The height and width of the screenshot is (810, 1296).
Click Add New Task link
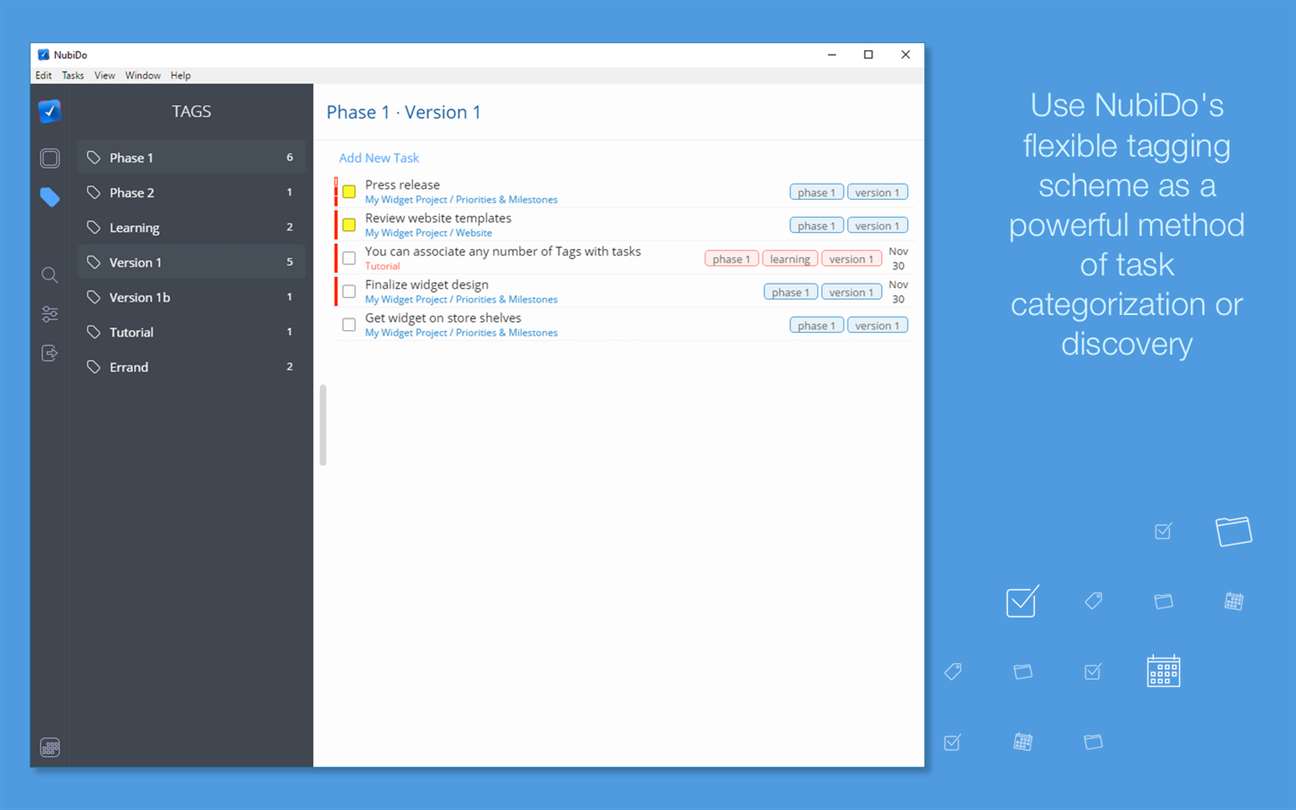point(379,158)
